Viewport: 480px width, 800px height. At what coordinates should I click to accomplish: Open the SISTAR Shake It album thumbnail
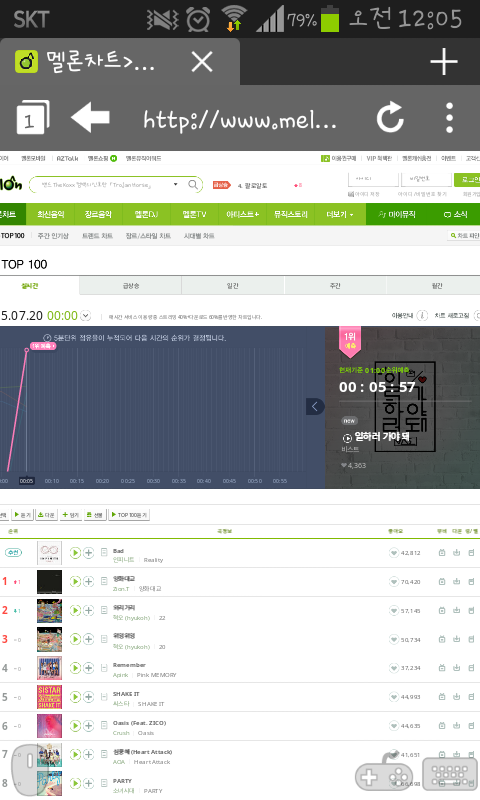tap(49, 697)
